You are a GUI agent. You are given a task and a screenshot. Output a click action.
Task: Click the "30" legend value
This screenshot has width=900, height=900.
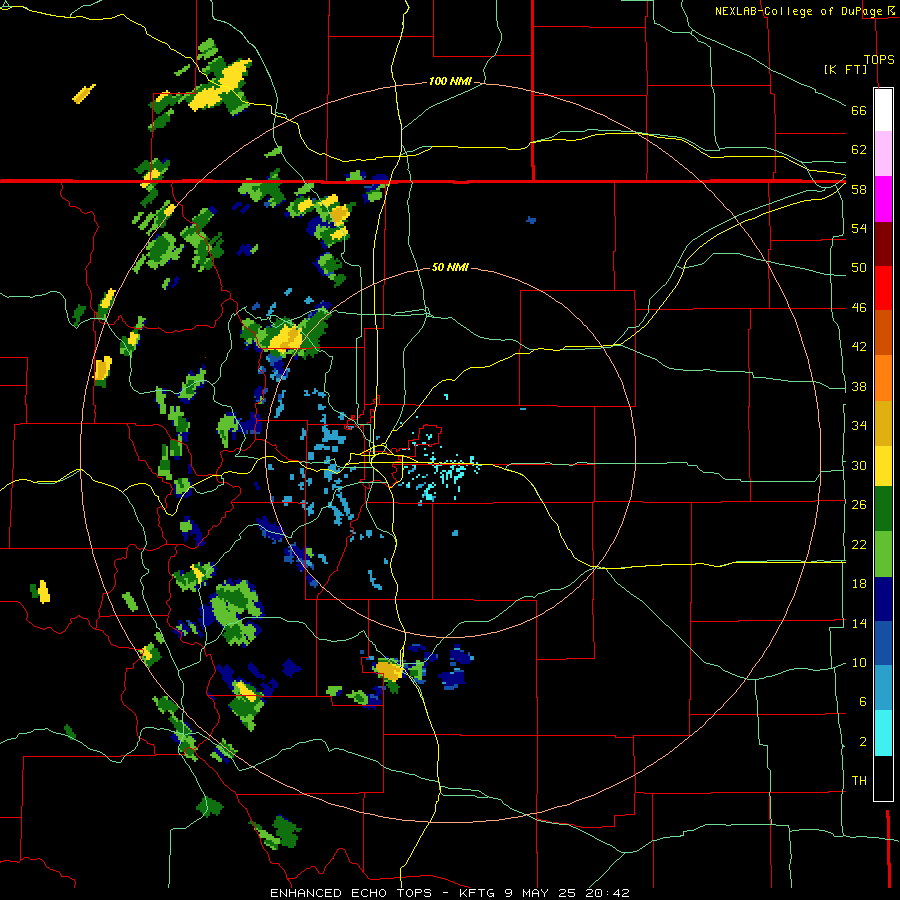pyautogui.click(x=859, y=465)
